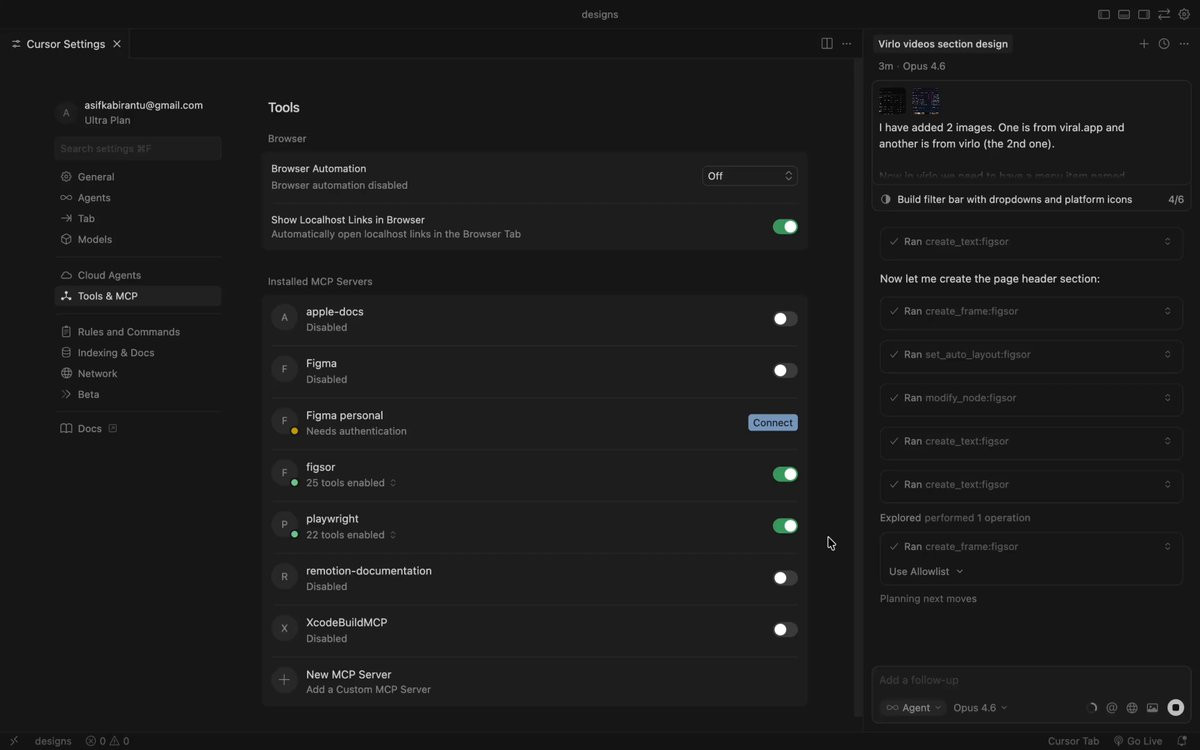The height and width of the screenshot is (750, 1200).
Task: Click the plus icon for New MCP Server
Action: [284, 681]
